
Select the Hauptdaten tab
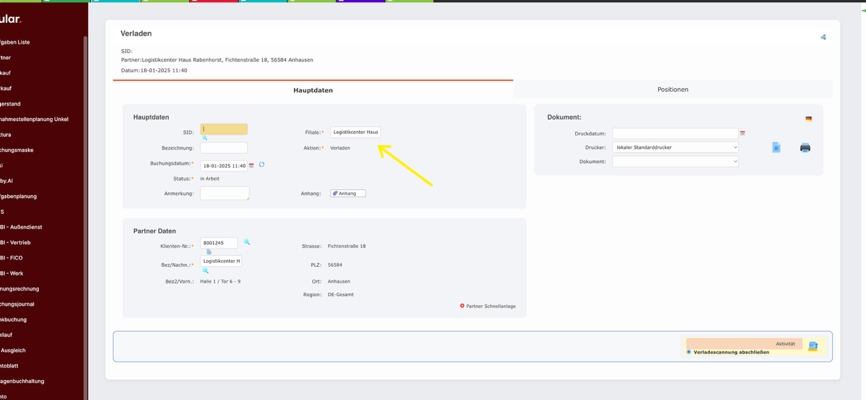click(x=313, y=90)
